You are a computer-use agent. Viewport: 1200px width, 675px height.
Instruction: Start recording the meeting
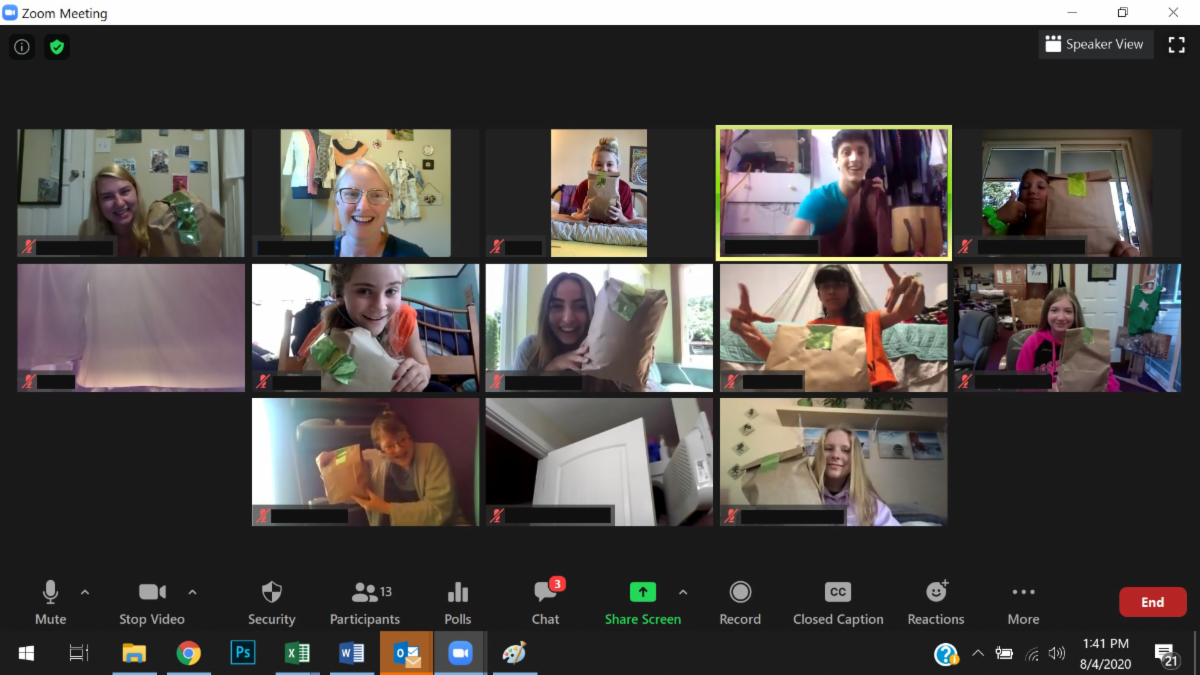coord(740,603)
